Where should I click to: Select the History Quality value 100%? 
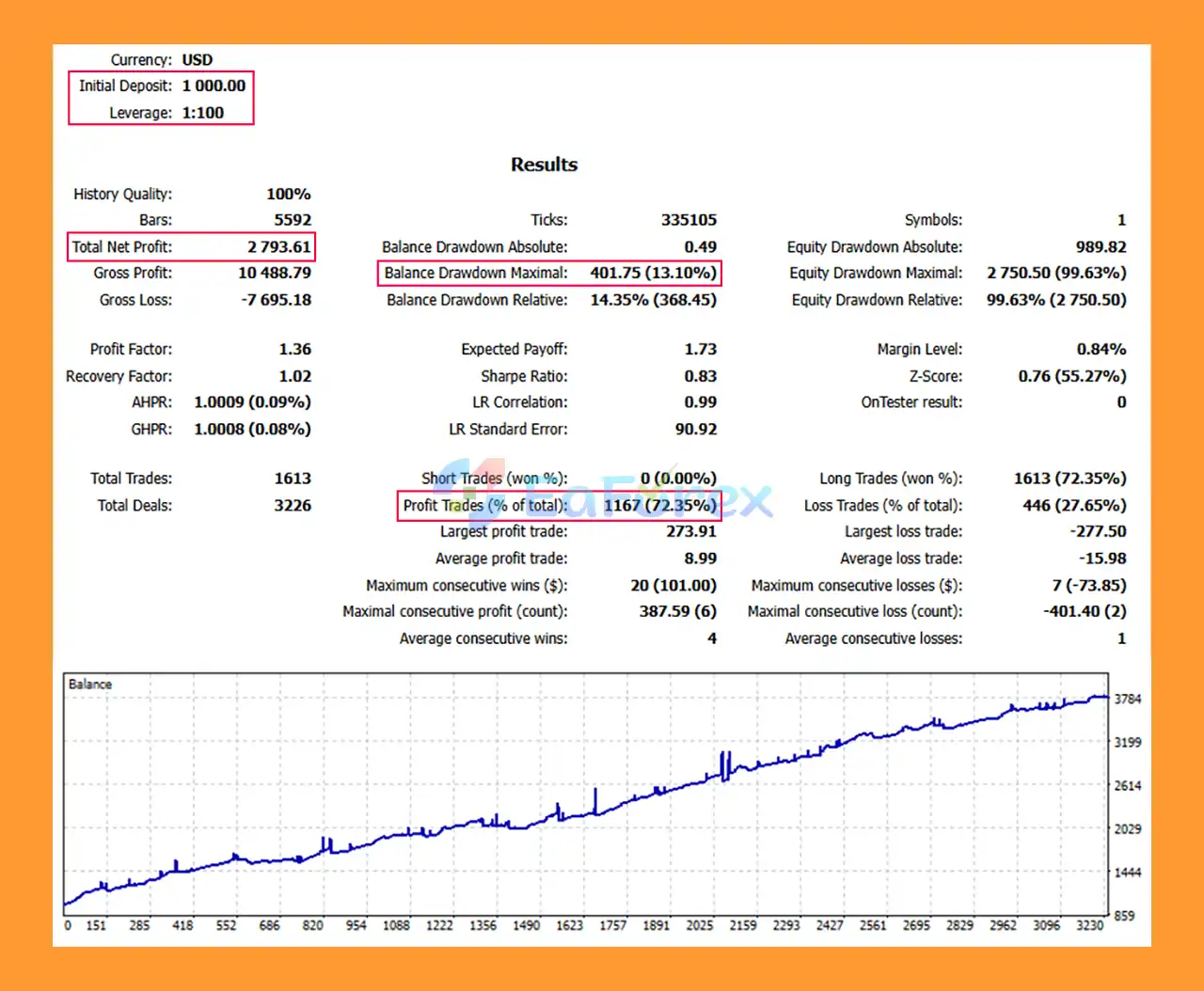(x=288, y=194)
